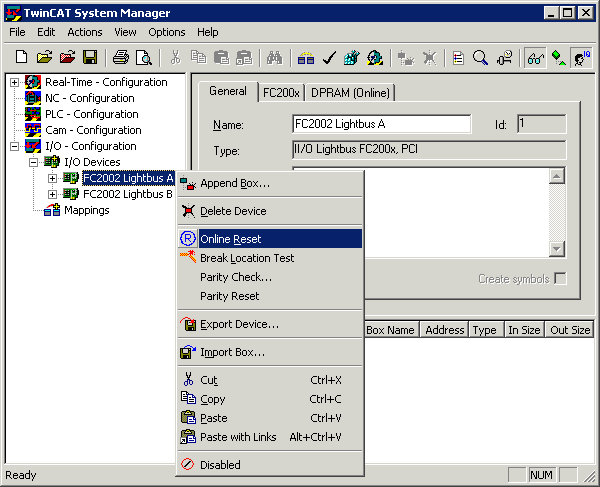
Task: Click the comment box scroll up arrow
Action: click(557, 176)
